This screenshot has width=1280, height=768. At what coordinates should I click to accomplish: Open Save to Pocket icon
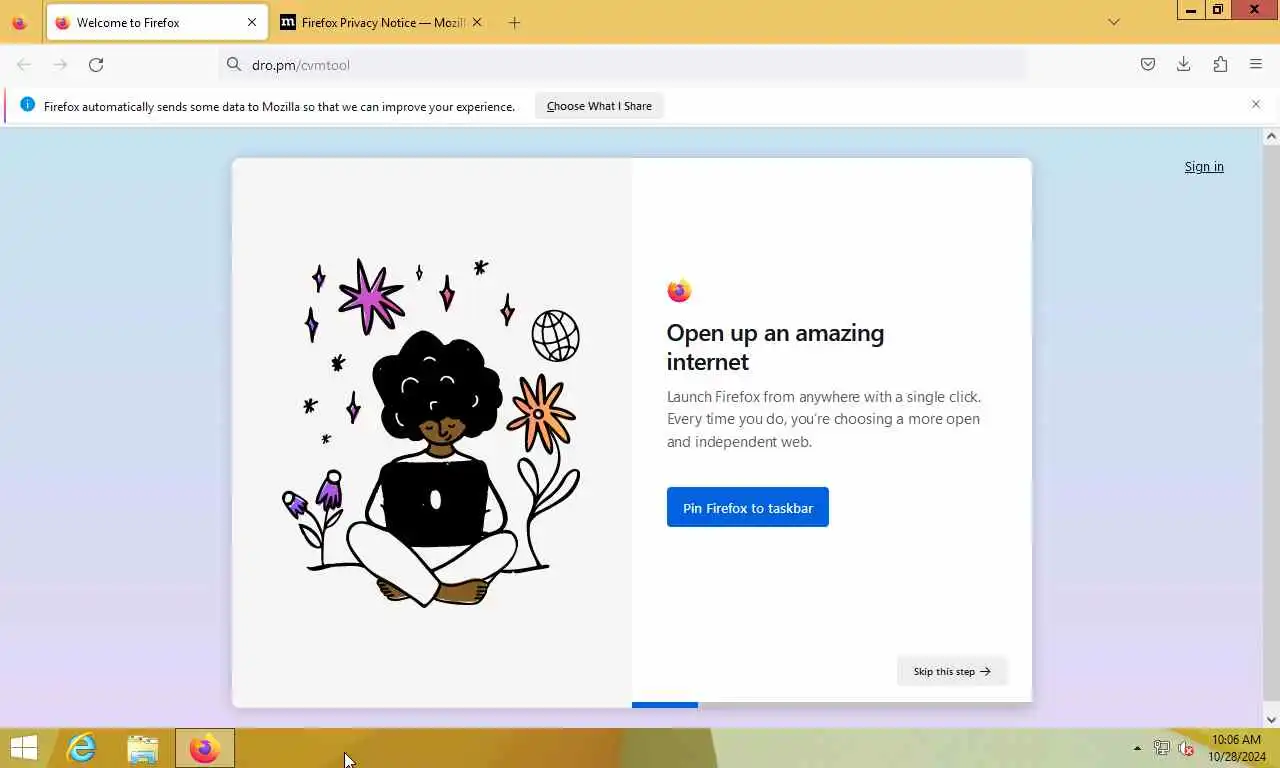point(1148,64)
